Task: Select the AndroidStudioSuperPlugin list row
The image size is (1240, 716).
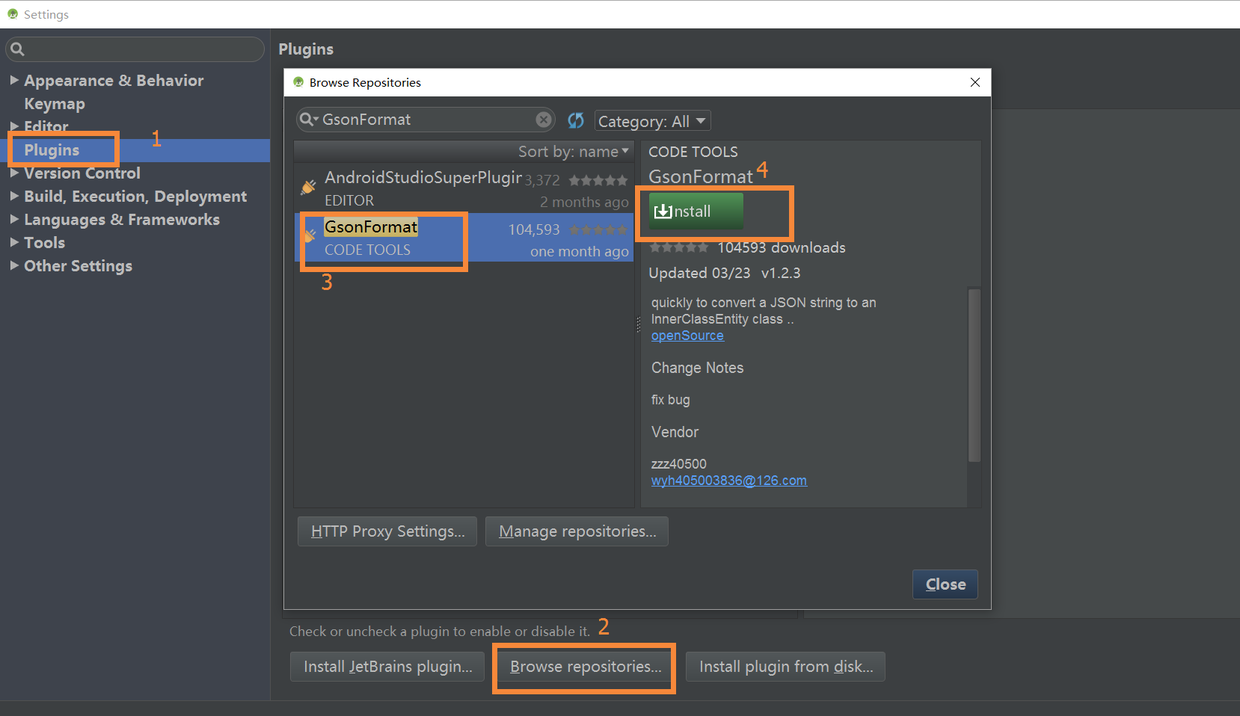Action: [464, 188]
